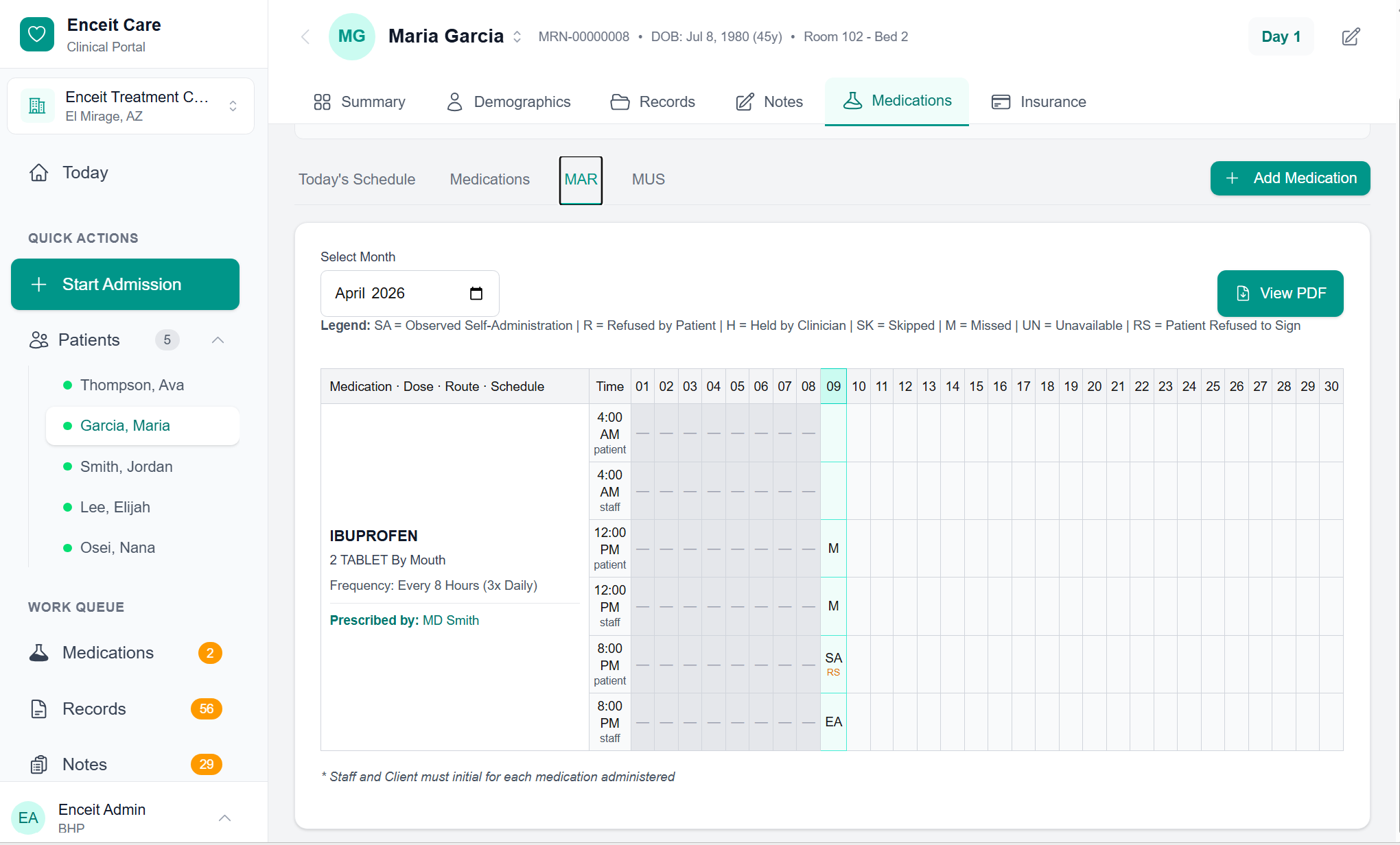
Task: Click the Notes queue badge 29
Action: [207, 764]
